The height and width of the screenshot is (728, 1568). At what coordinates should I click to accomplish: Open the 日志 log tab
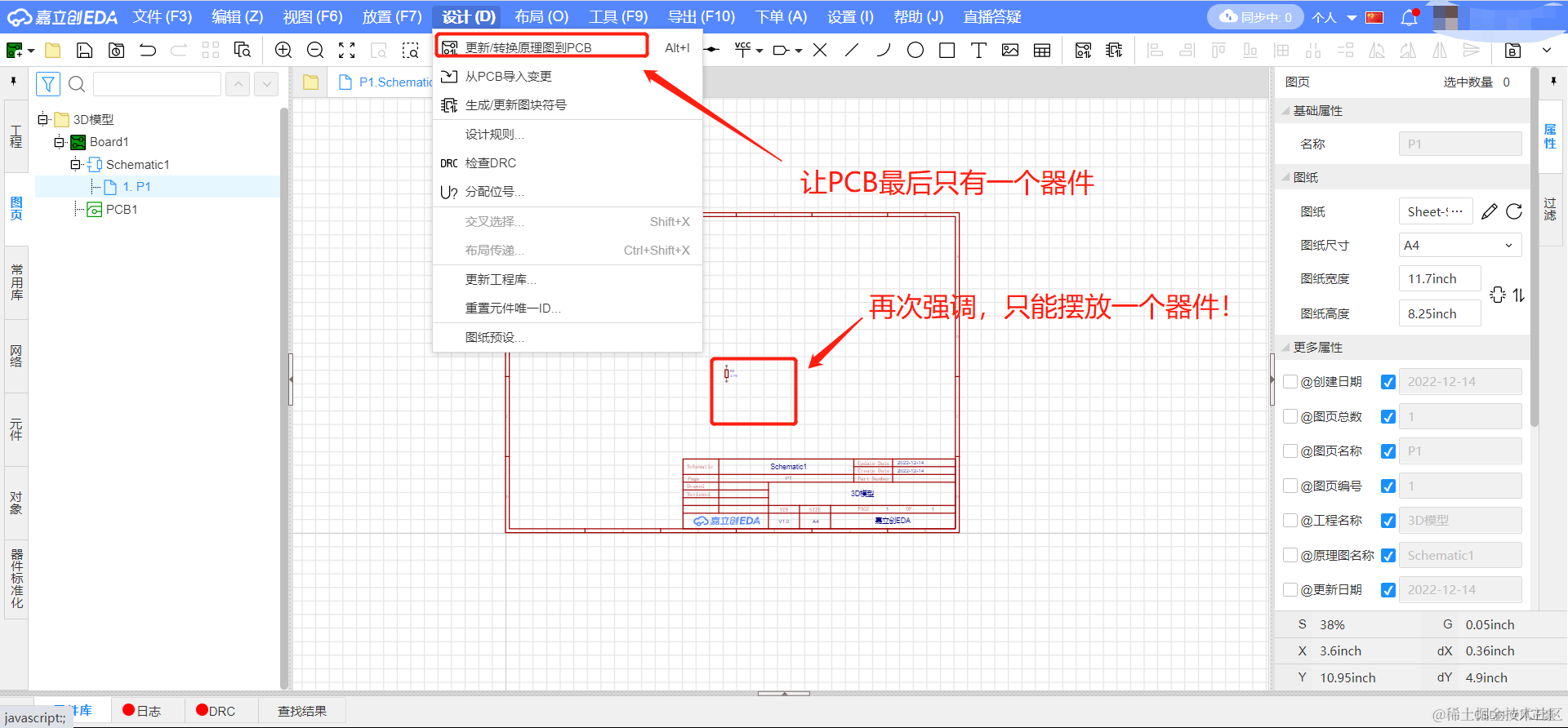142,711
